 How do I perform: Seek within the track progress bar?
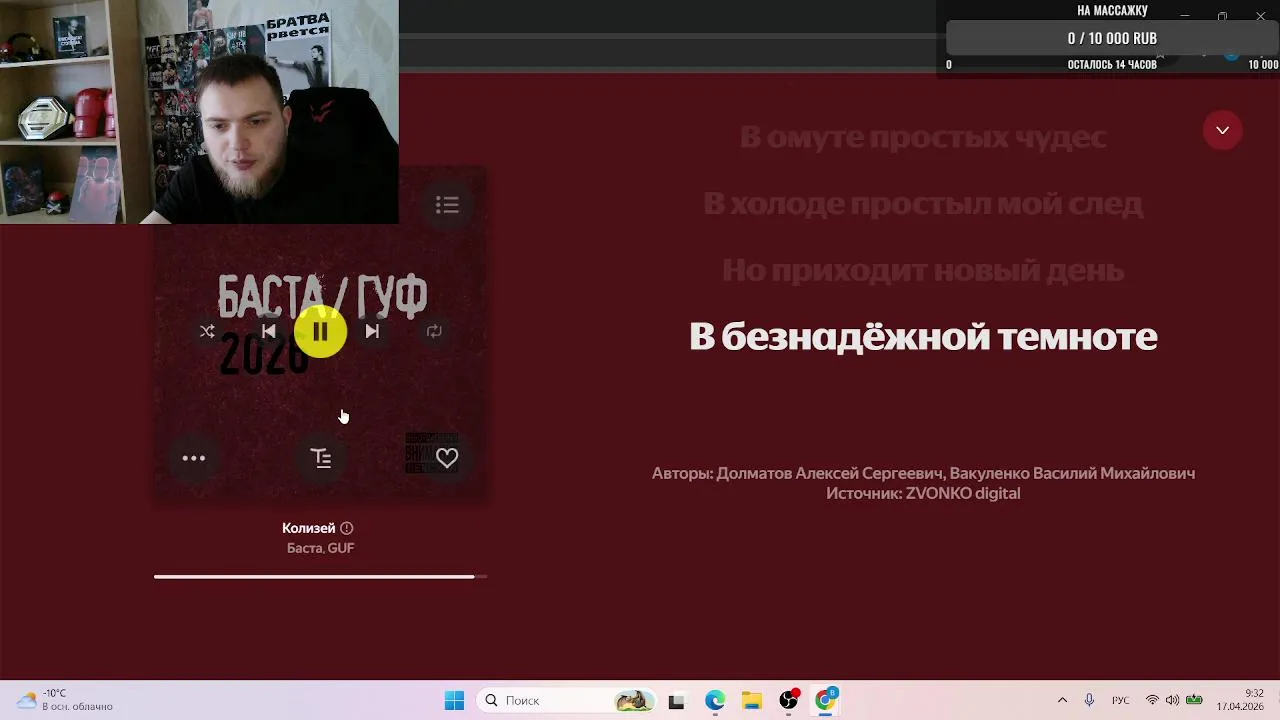click(x=320, y=576)
